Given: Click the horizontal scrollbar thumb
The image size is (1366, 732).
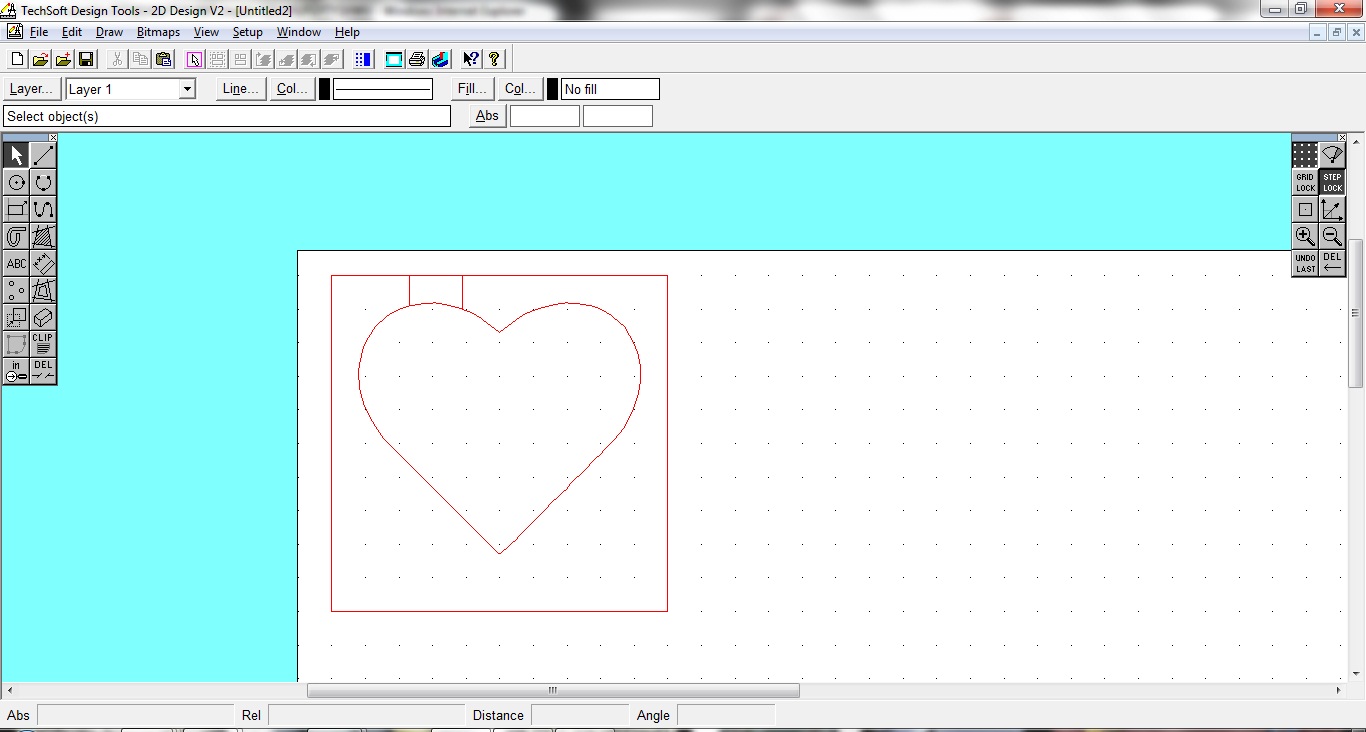Looking at the screenshot, I should point(553,690).
